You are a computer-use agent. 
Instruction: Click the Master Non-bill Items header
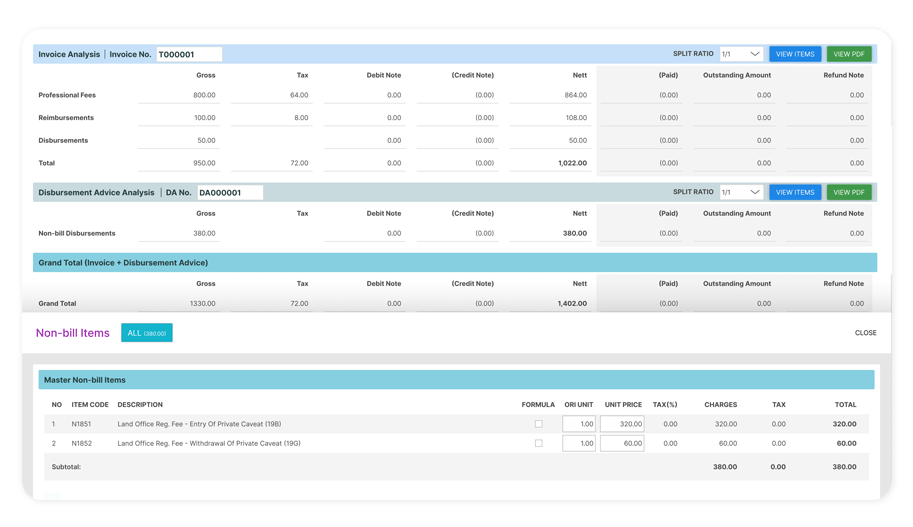85,380
